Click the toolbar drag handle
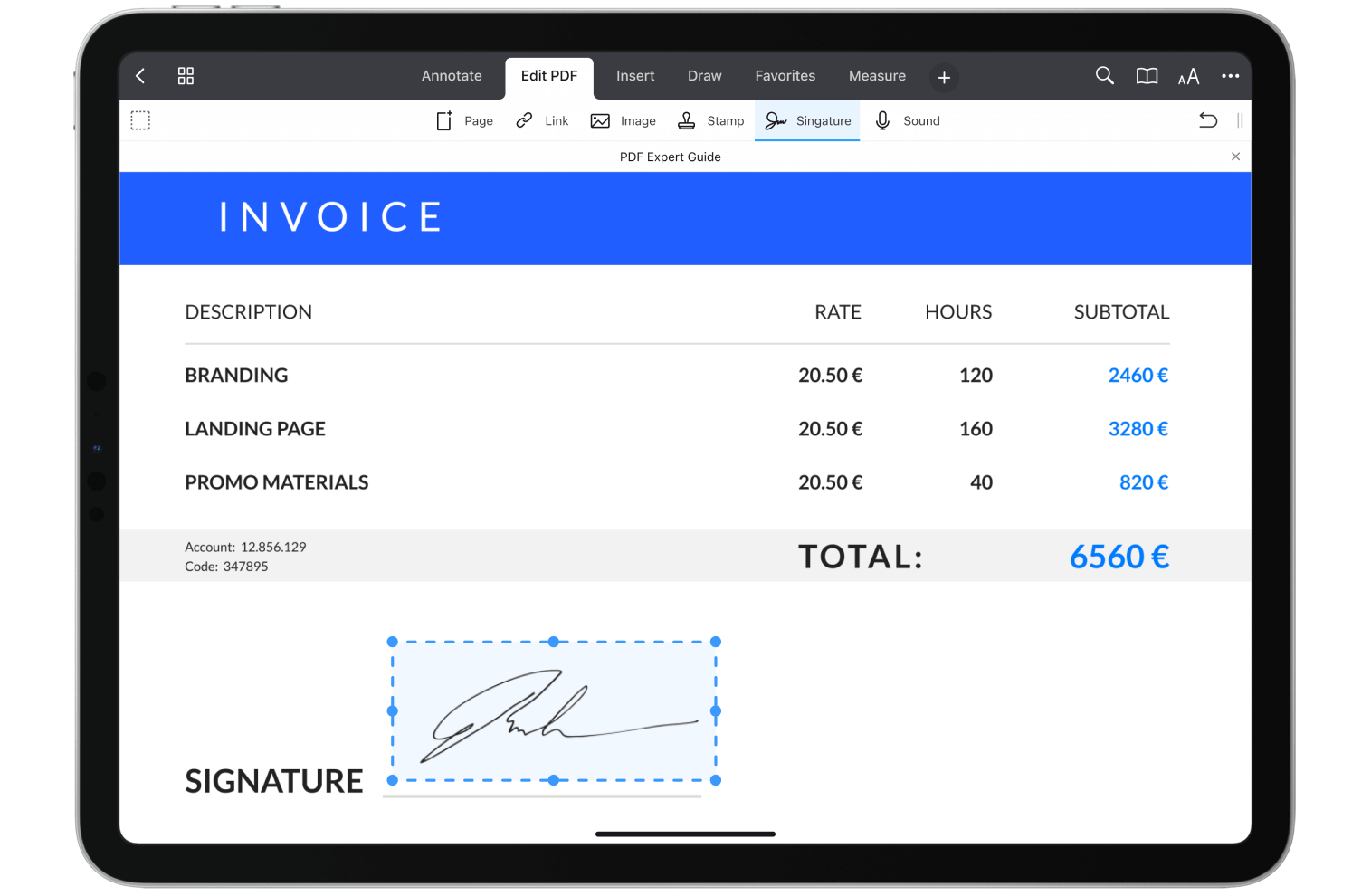This screenshot has height=896, width=1371. point(1240,120)
